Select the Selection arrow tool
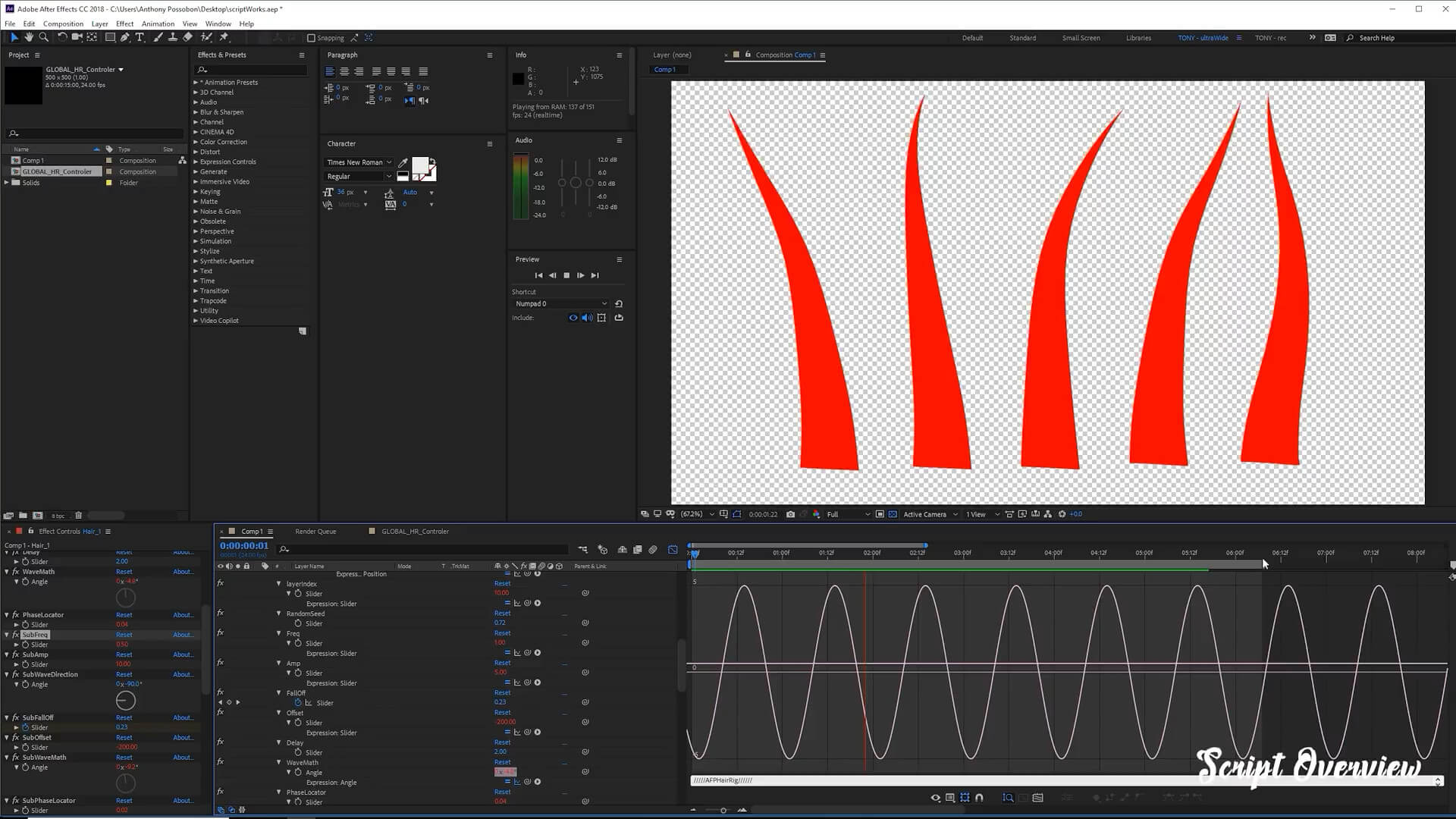1456x819 pixels. click(x=14, y=37)
